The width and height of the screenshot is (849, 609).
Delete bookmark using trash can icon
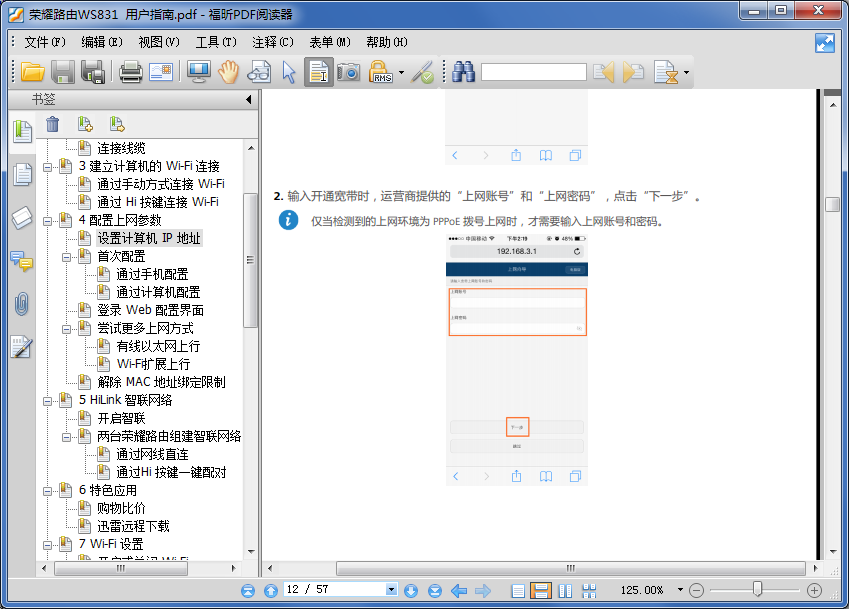point(53,124)
